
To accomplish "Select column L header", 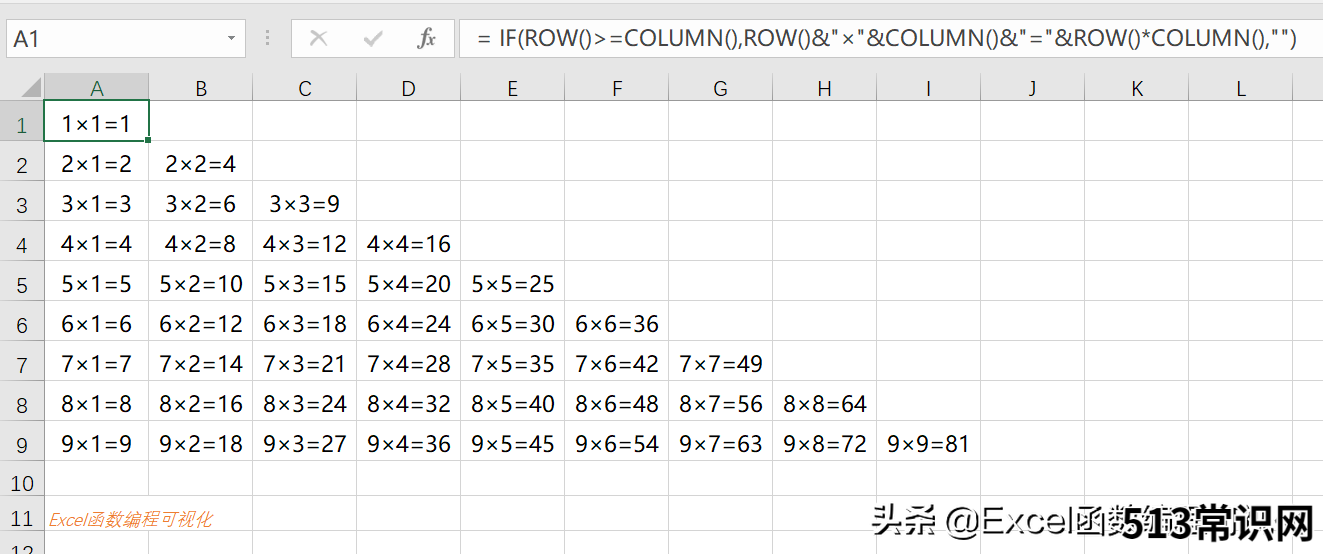I will point(1241,88).
